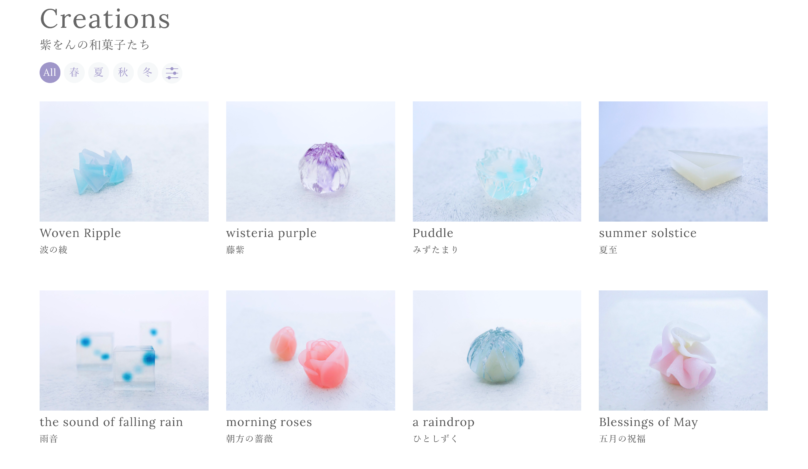
Task: View the a raindrop sweet photo
Action: click(497, 350)
